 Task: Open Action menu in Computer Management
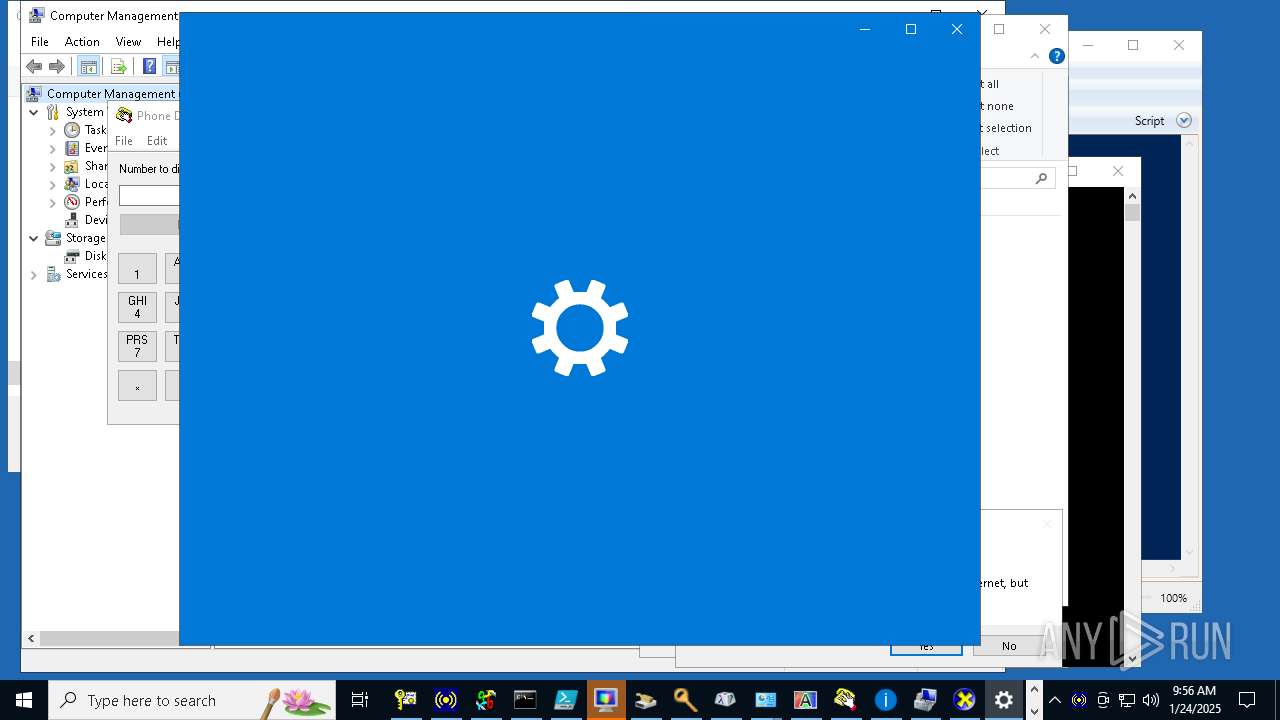pos(82,42)
